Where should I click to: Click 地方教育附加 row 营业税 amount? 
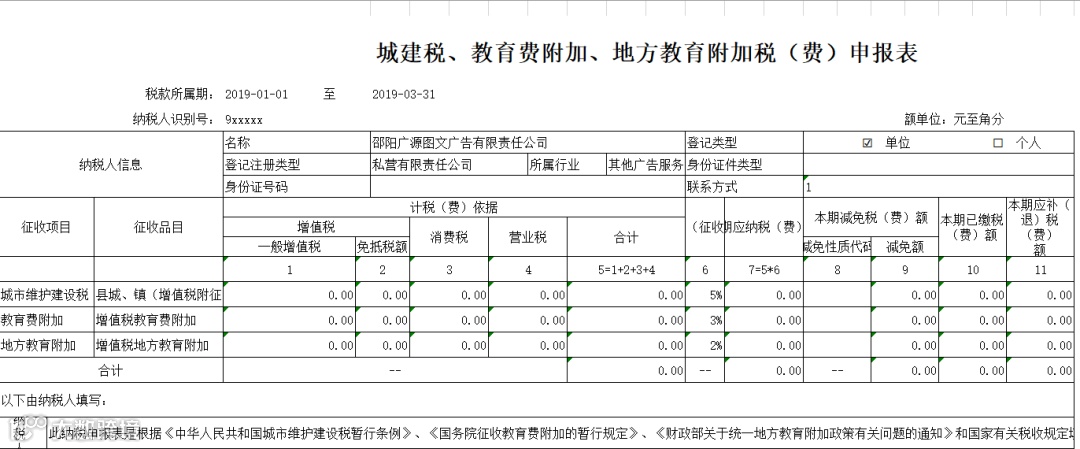point(528,345)
